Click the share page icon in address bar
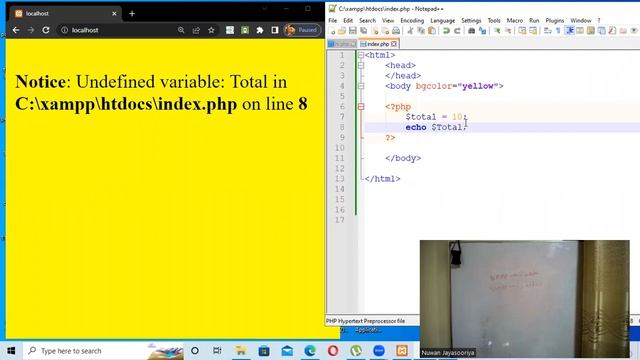 pyautogui.click(x=196, y=30)
